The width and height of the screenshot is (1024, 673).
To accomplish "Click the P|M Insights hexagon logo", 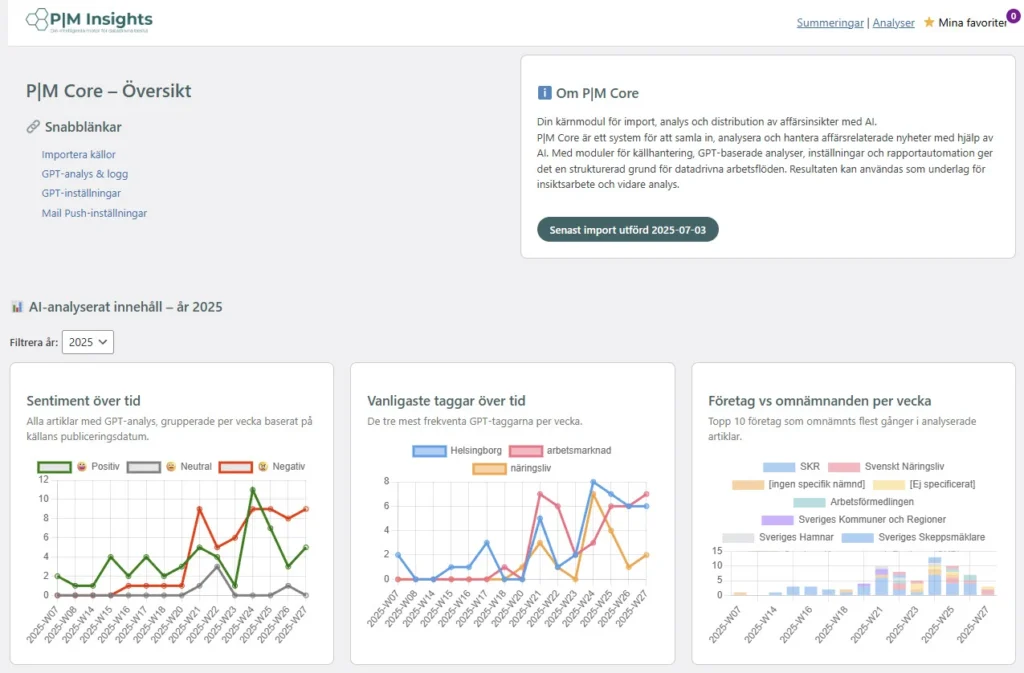I will pos(37,19).
